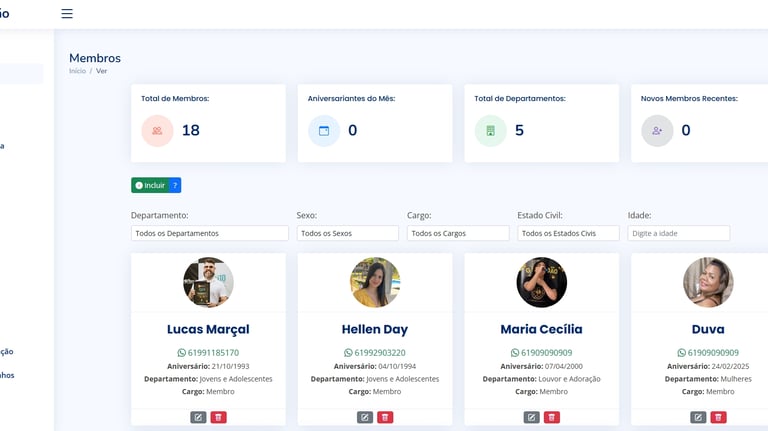Open the Todos os Departamentos dropdown

coord(210,233)
